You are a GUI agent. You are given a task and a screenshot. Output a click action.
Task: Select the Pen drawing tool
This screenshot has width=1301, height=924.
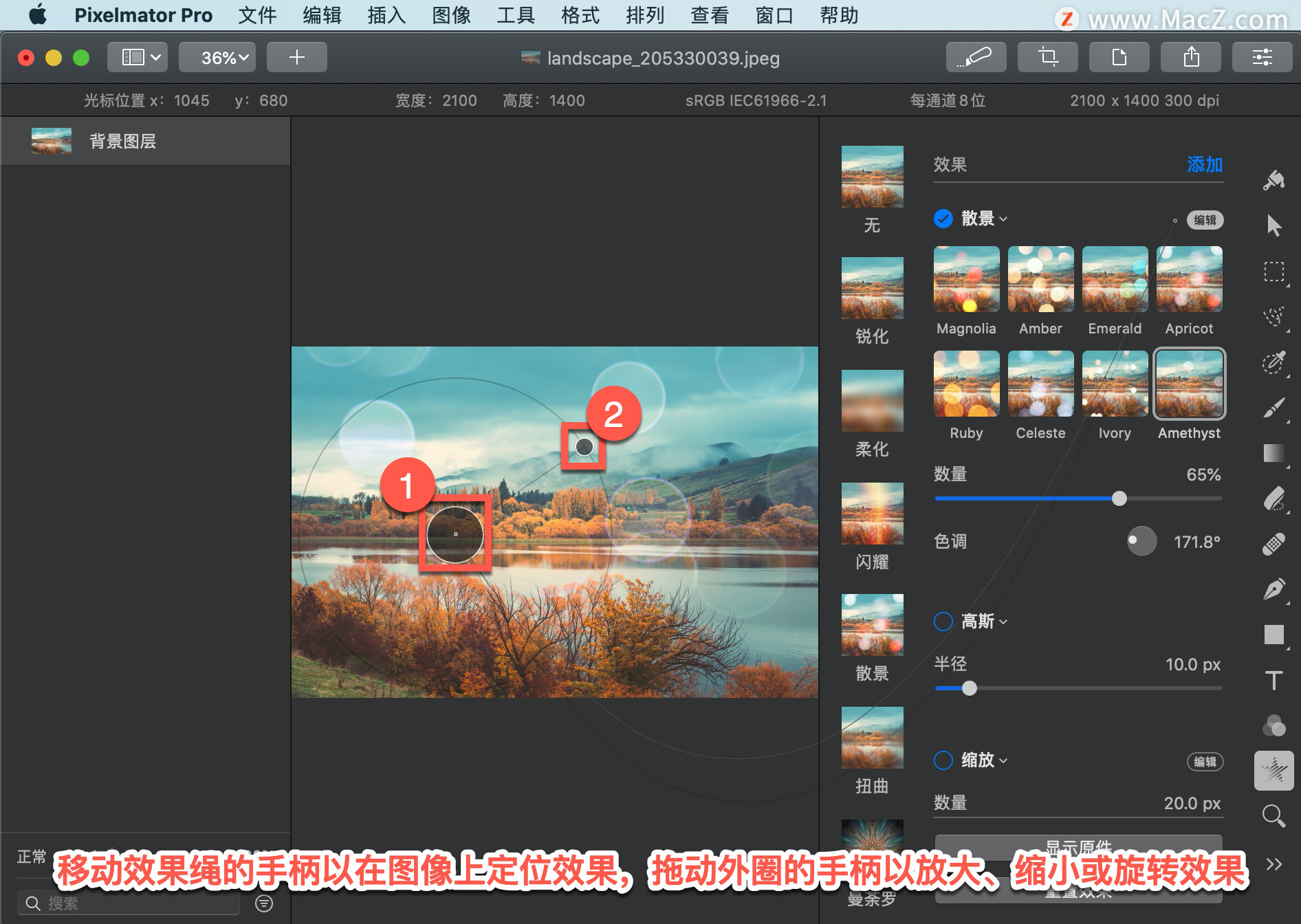[1273, 589]
